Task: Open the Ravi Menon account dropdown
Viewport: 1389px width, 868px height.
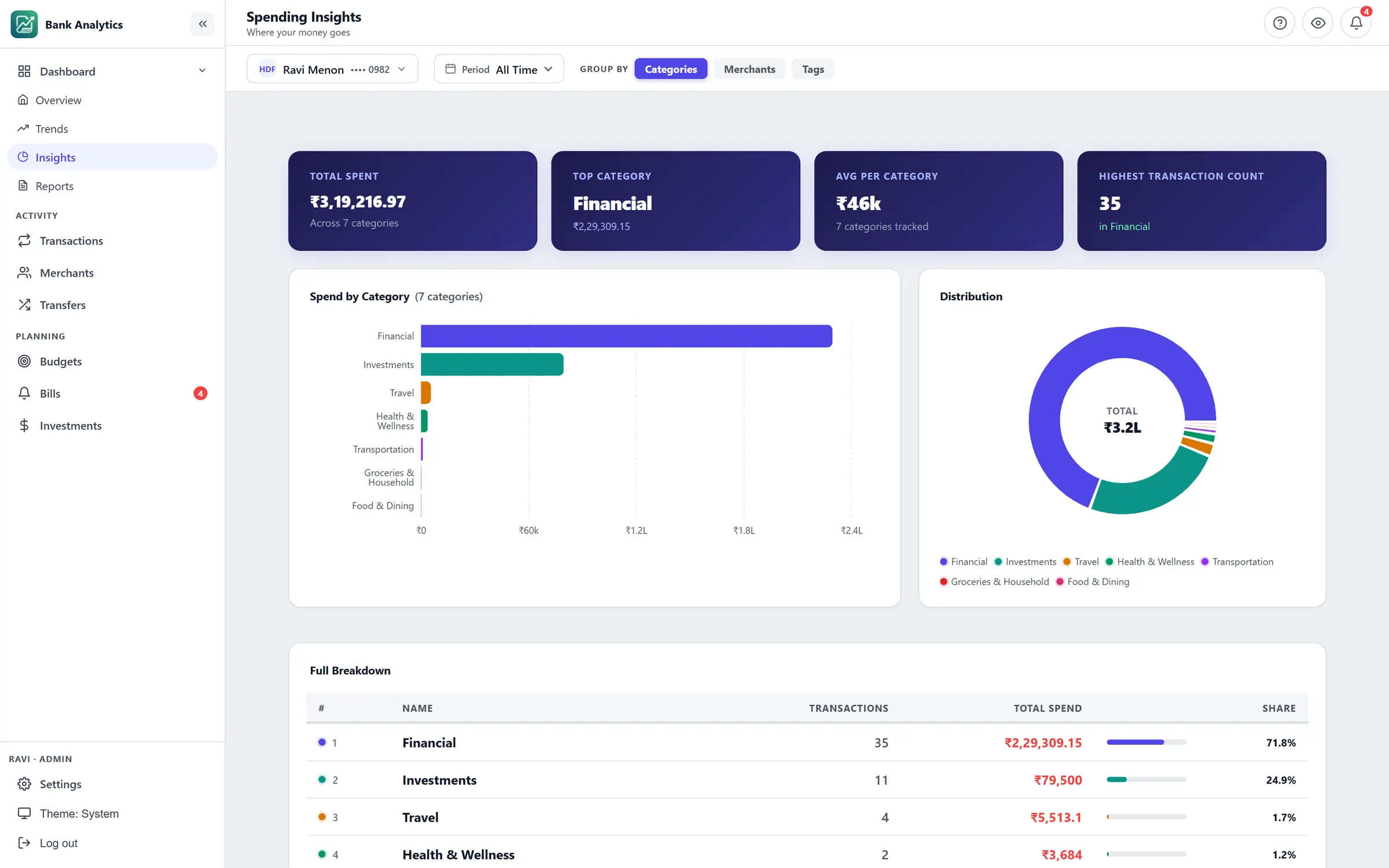Action: pos(332,69)
